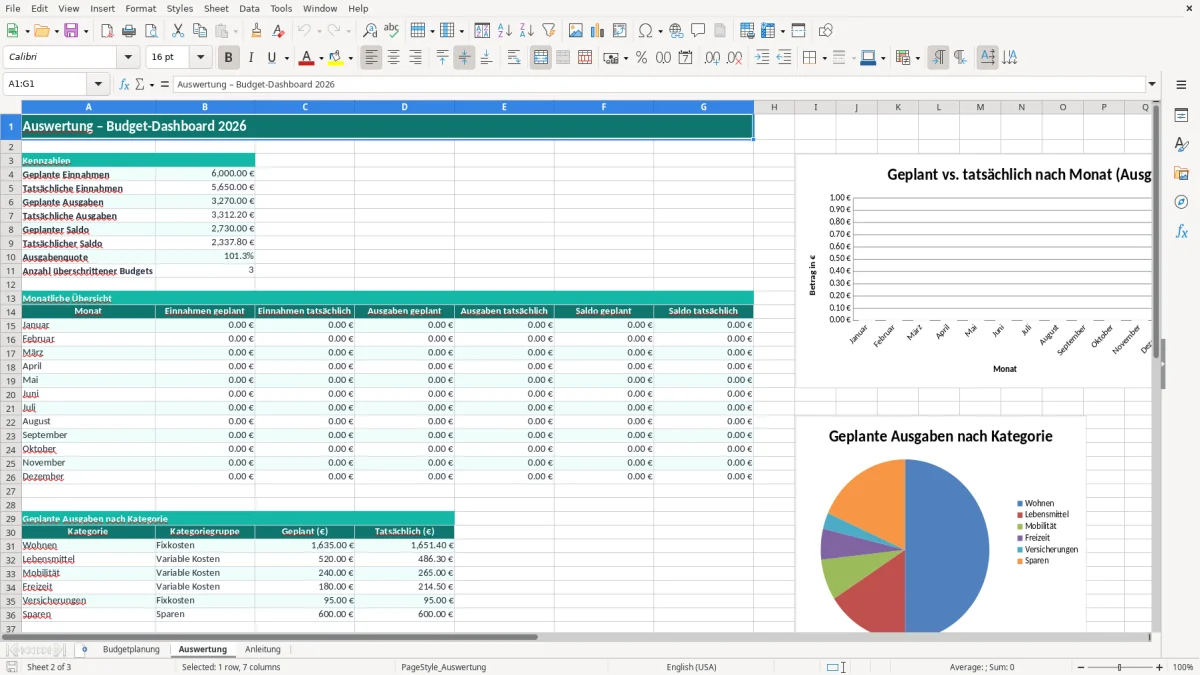Screen dimensions: 1200x675
Task: Toggle Align Left
Action: click(x=371, y=58)
